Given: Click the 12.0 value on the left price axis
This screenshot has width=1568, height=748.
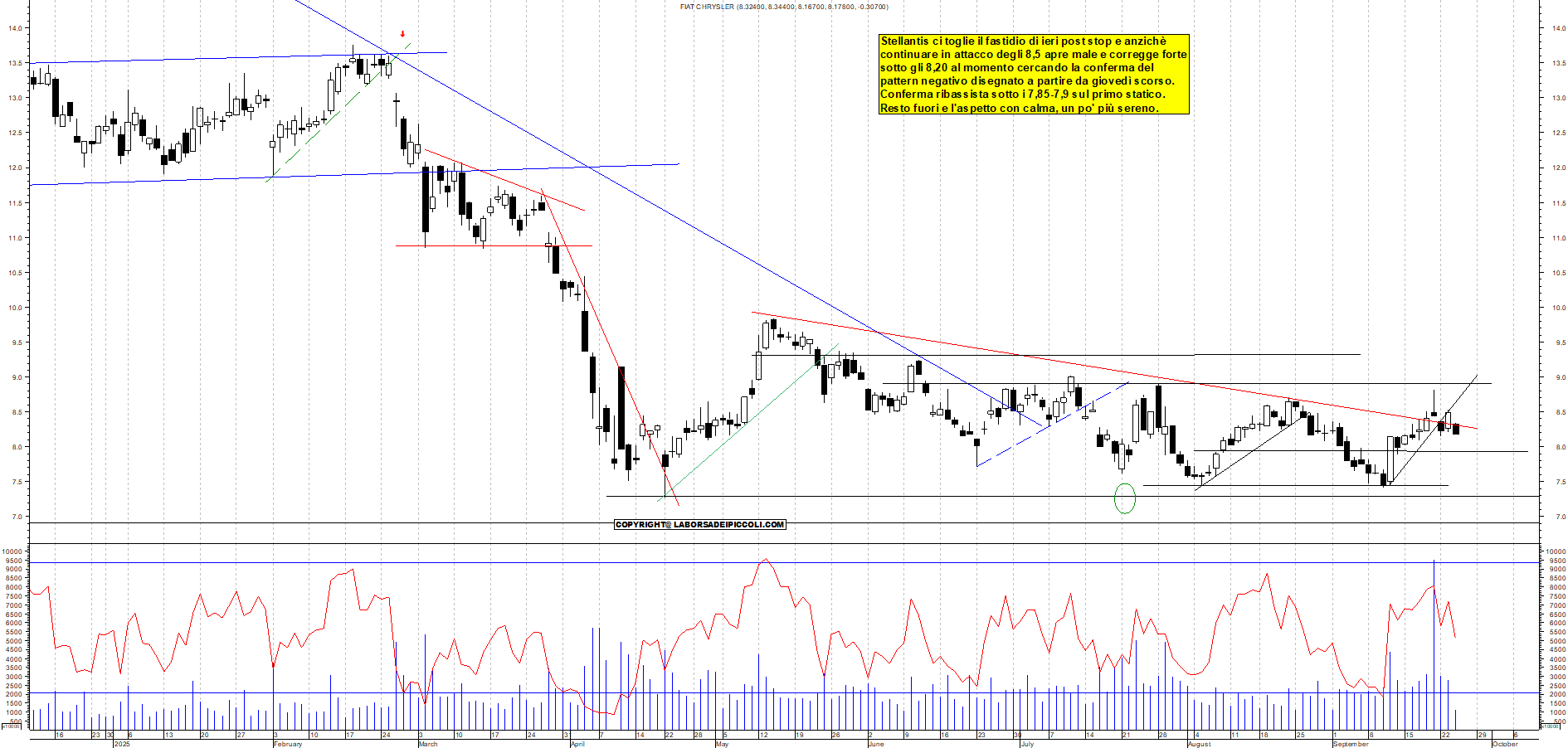Looking at the screenshot, I should pyautogui.click(x=15, y=168).
